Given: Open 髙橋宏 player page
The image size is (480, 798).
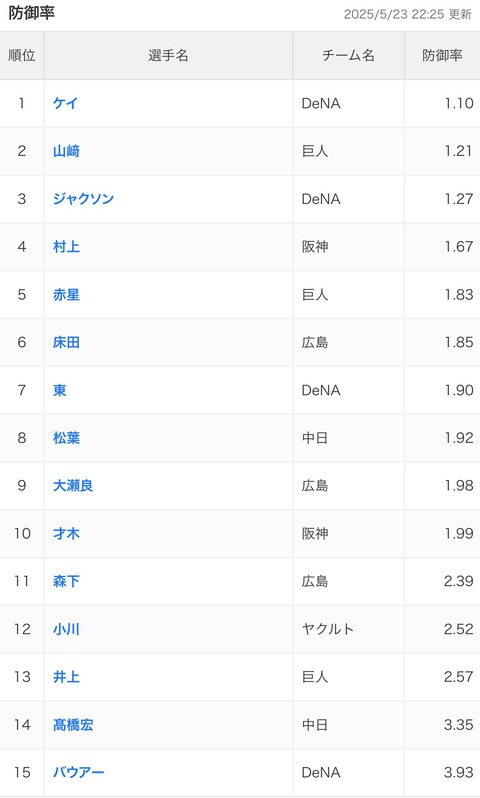Looking at the screenshot, I should [73, 725].
